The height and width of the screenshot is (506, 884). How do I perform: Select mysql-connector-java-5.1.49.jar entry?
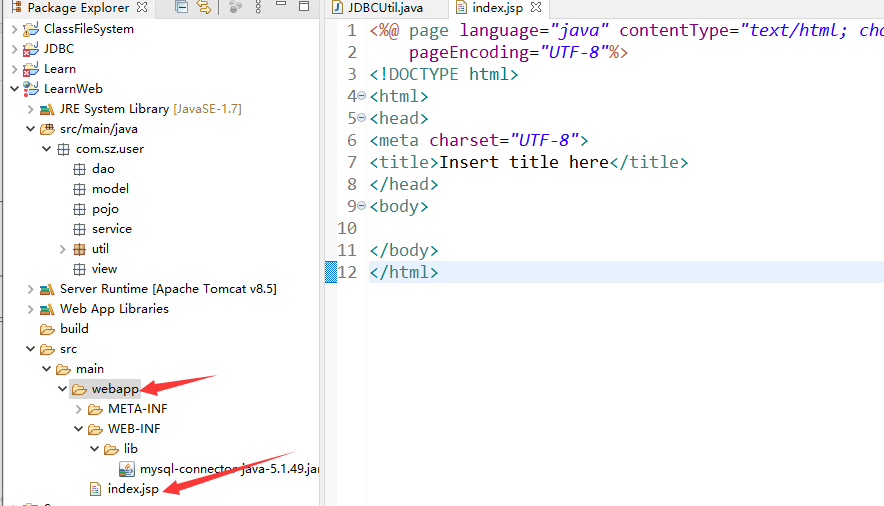[x=229, y=469]
